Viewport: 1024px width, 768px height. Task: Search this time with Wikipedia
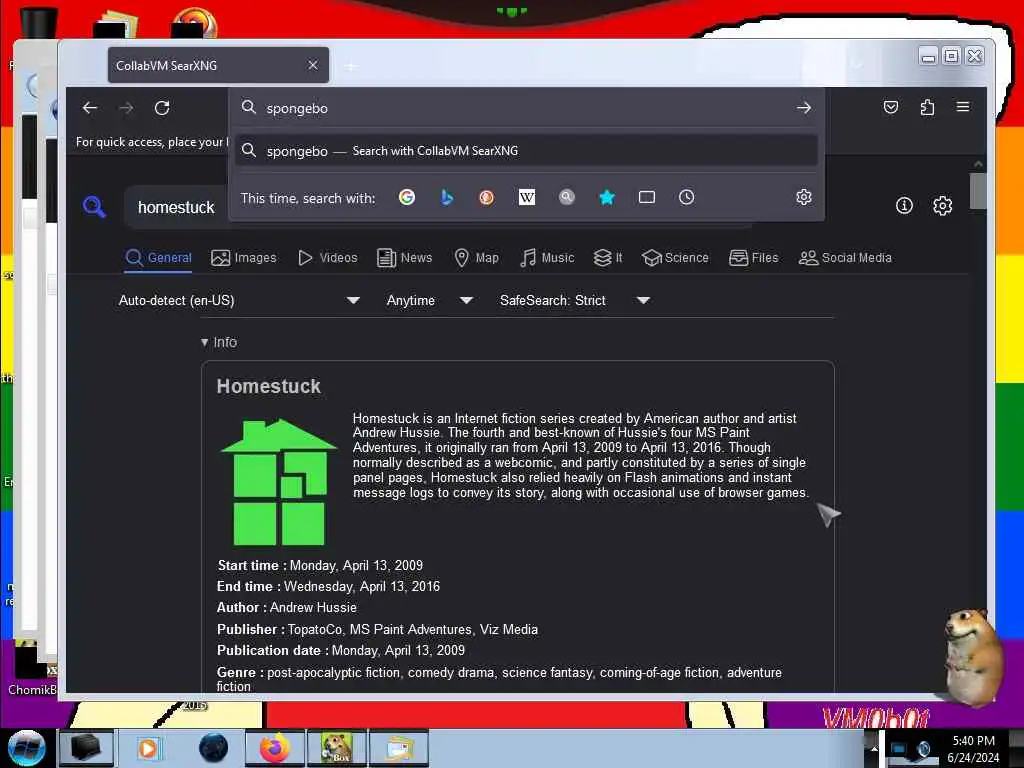[526, 197]
